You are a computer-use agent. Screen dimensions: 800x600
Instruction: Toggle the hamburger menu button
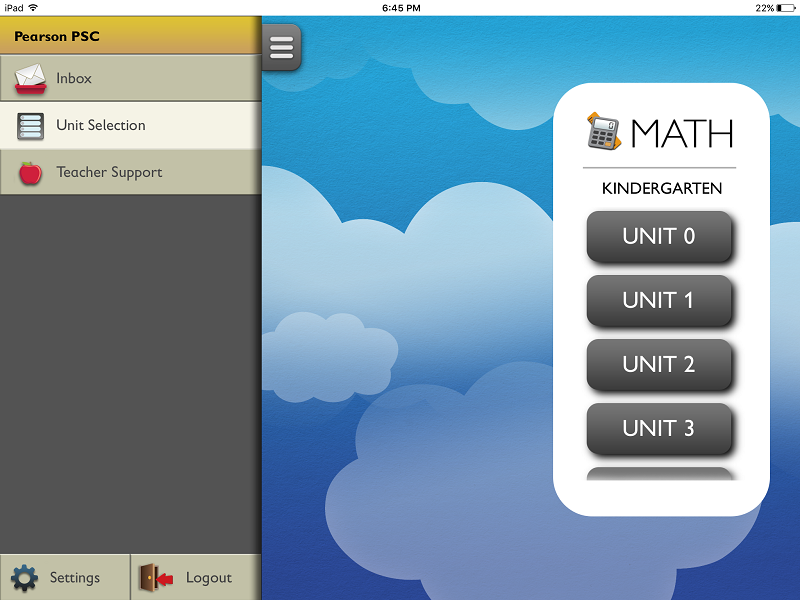pyautogui.click(x=282, y=47)
